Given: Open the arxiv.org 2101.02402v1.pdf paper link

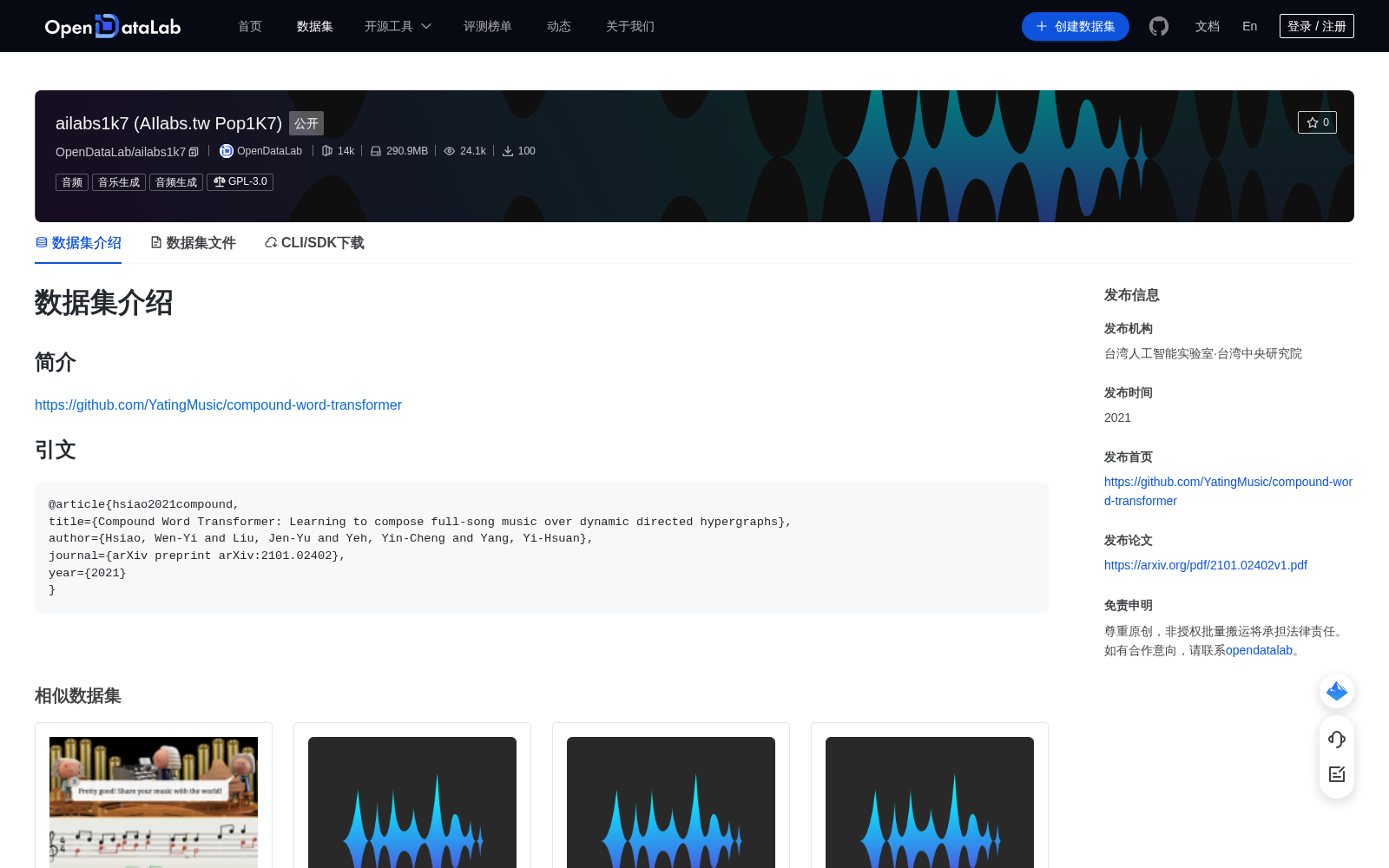Looking at the screenshot, I should tap(1205, 565).
